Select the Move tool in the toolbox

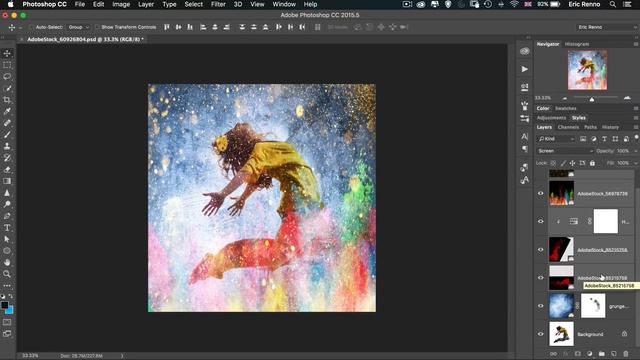click(7, 53)
